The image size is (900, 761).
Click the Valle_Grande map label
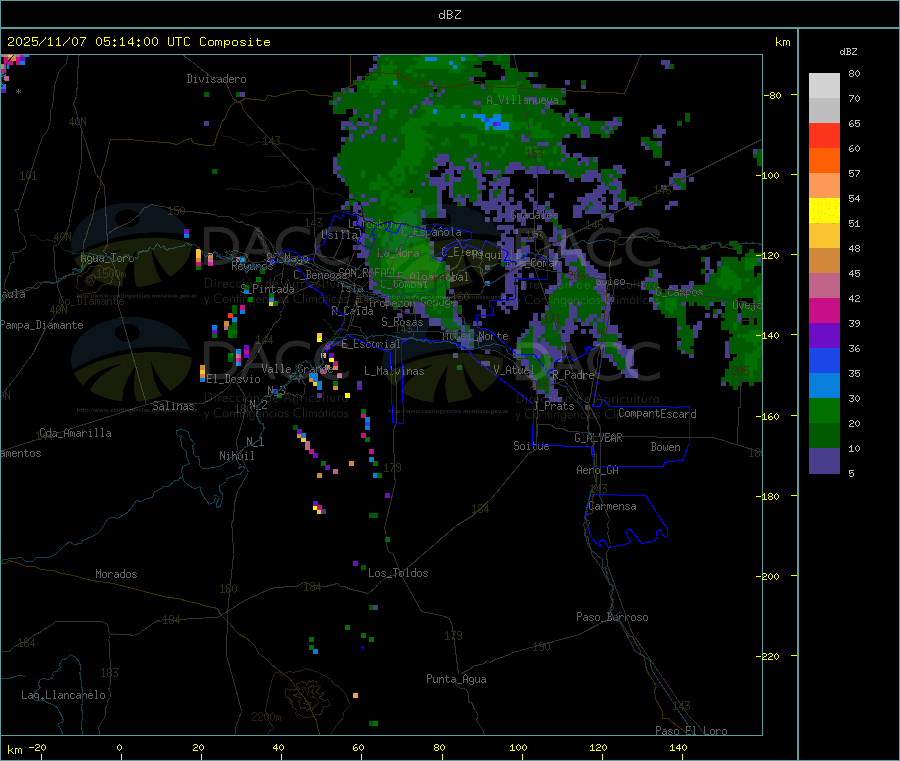point(297,368)
